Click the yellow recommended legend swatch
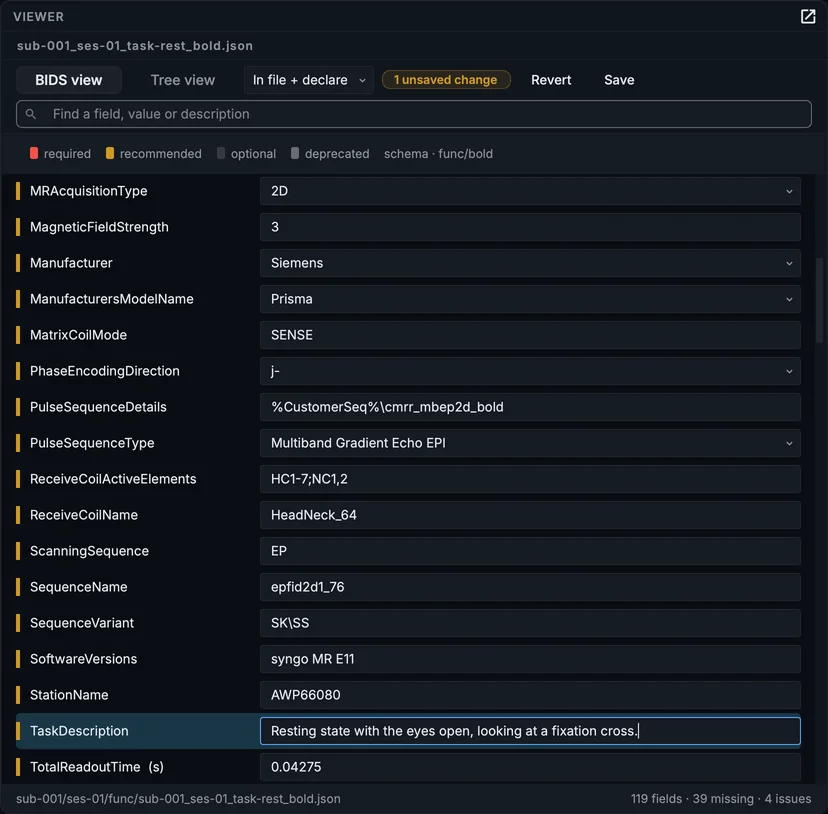This screenshot has width=828, height=814. (110, 154)
